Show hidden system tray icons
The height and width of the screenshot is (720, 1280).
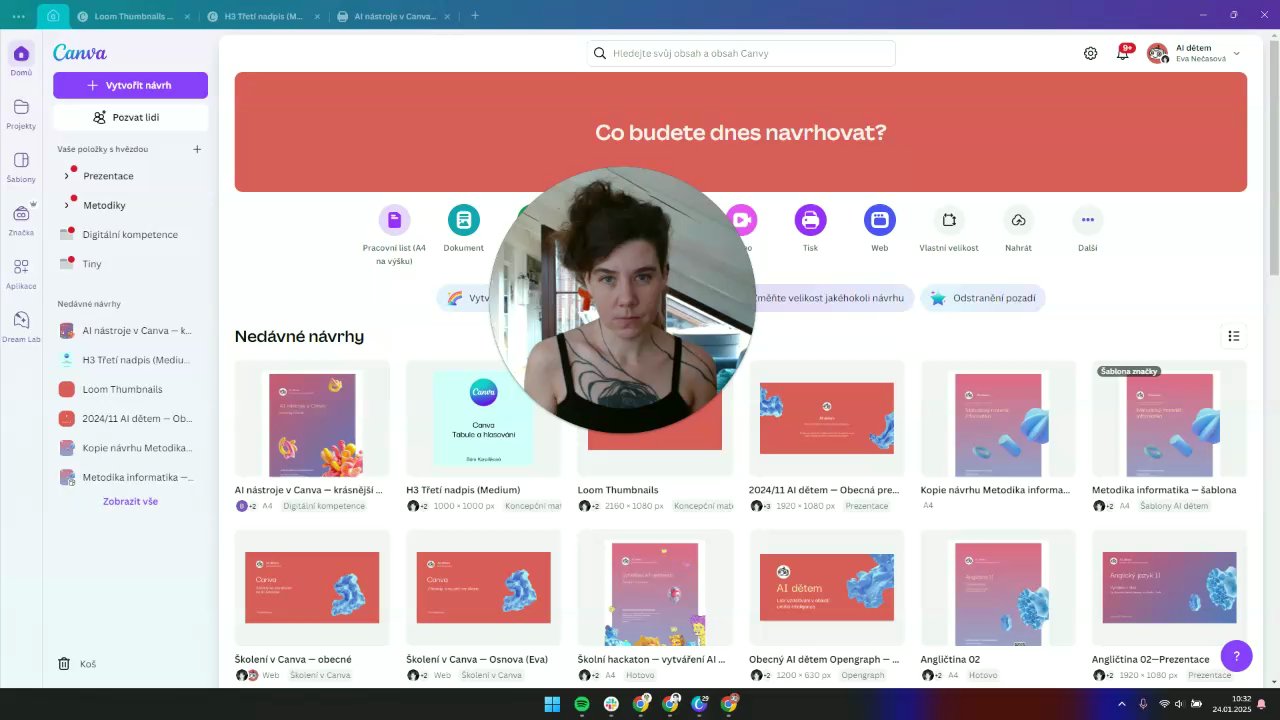pos(1124,704)
